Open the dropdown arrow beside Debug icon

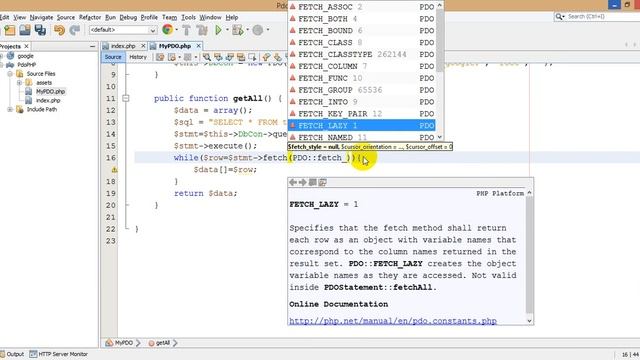point(247,30)
